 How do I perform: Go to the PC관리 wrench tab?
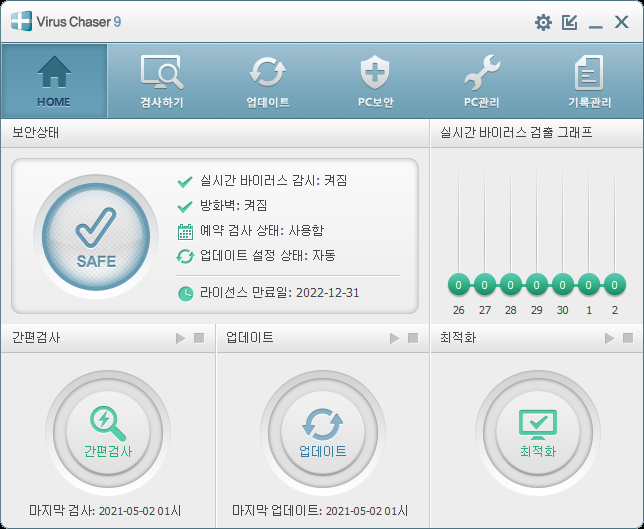482,81
